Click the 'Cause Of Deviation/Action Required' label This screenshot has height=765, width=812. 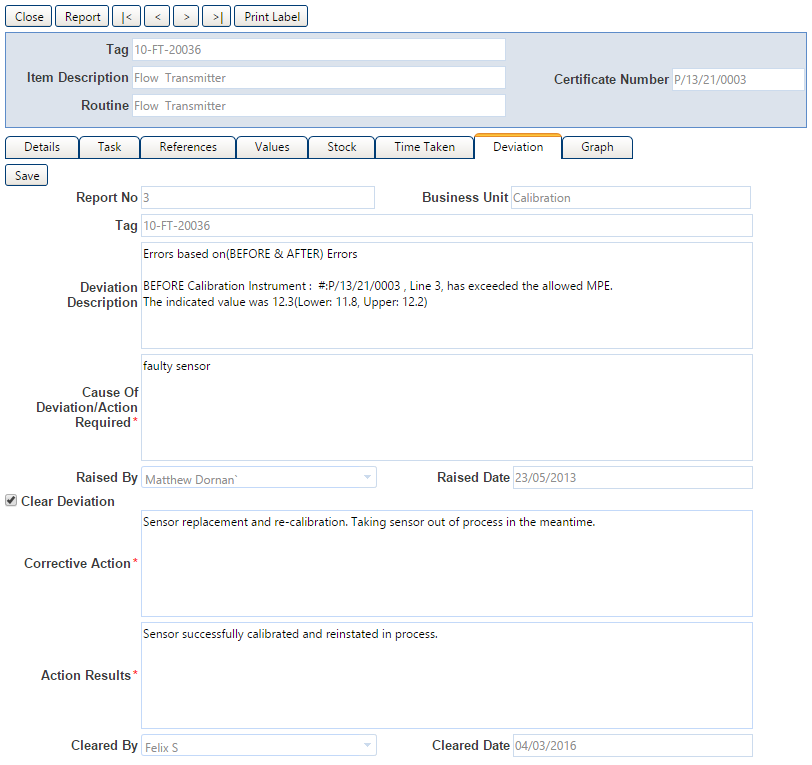(x=87, y=408)
